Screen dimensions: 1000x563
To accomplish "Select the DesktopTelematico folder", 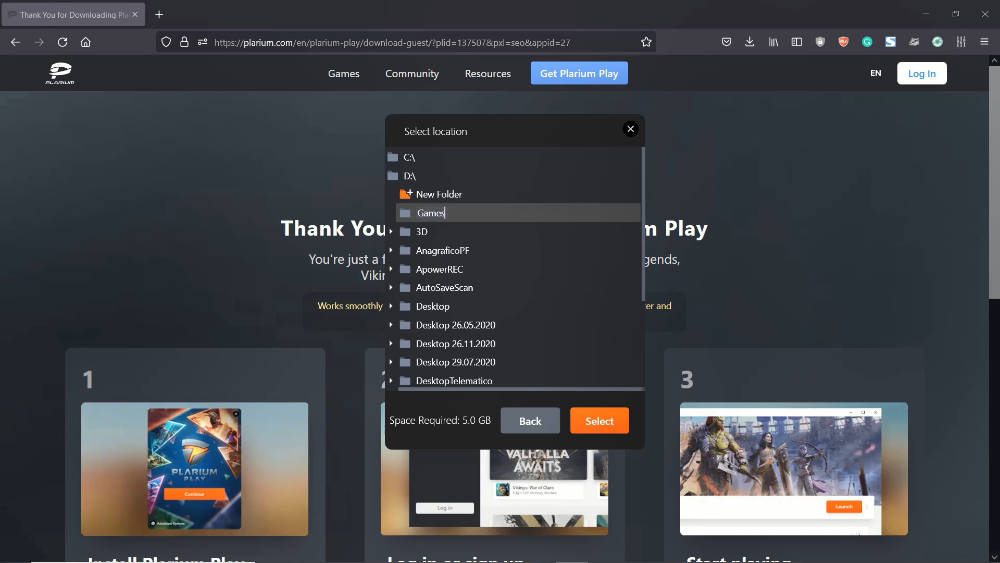I will click(453, 381).
